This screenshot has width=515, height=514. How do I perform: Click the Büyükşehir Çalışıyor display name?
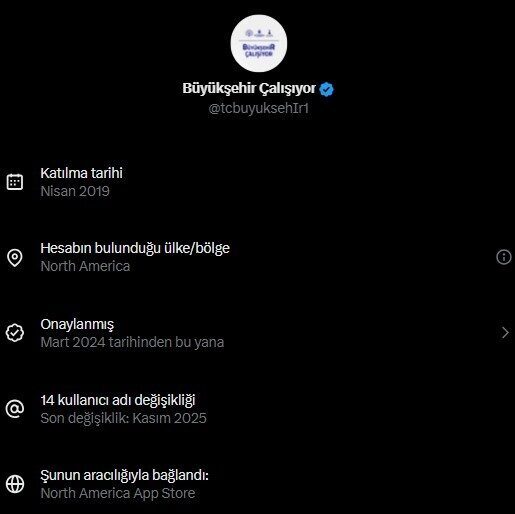tap(249, 88)
